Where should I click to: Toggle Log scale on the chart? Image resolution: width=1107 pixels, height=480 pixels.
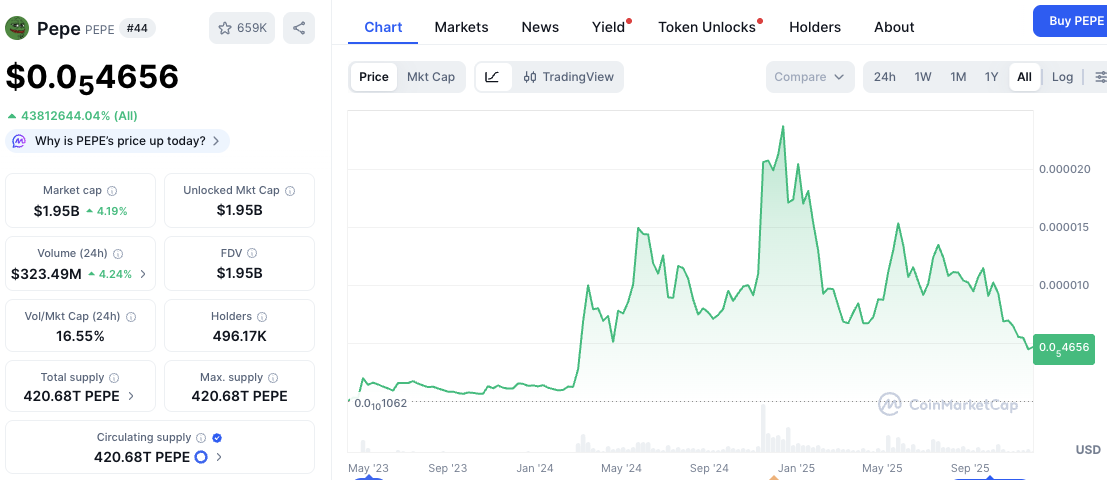pyautogui.click(x=1062, y=77)
